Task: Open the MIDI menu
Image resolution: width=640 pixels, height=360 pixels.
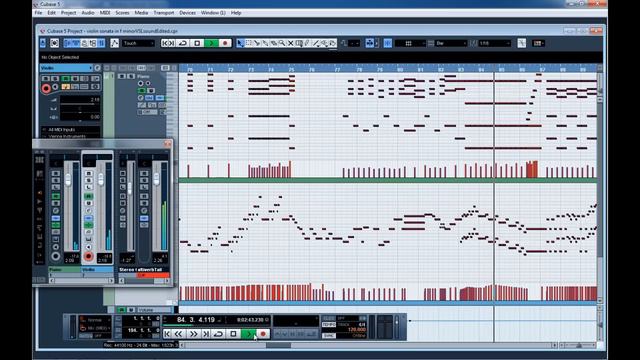Action: tap(105, 13)
